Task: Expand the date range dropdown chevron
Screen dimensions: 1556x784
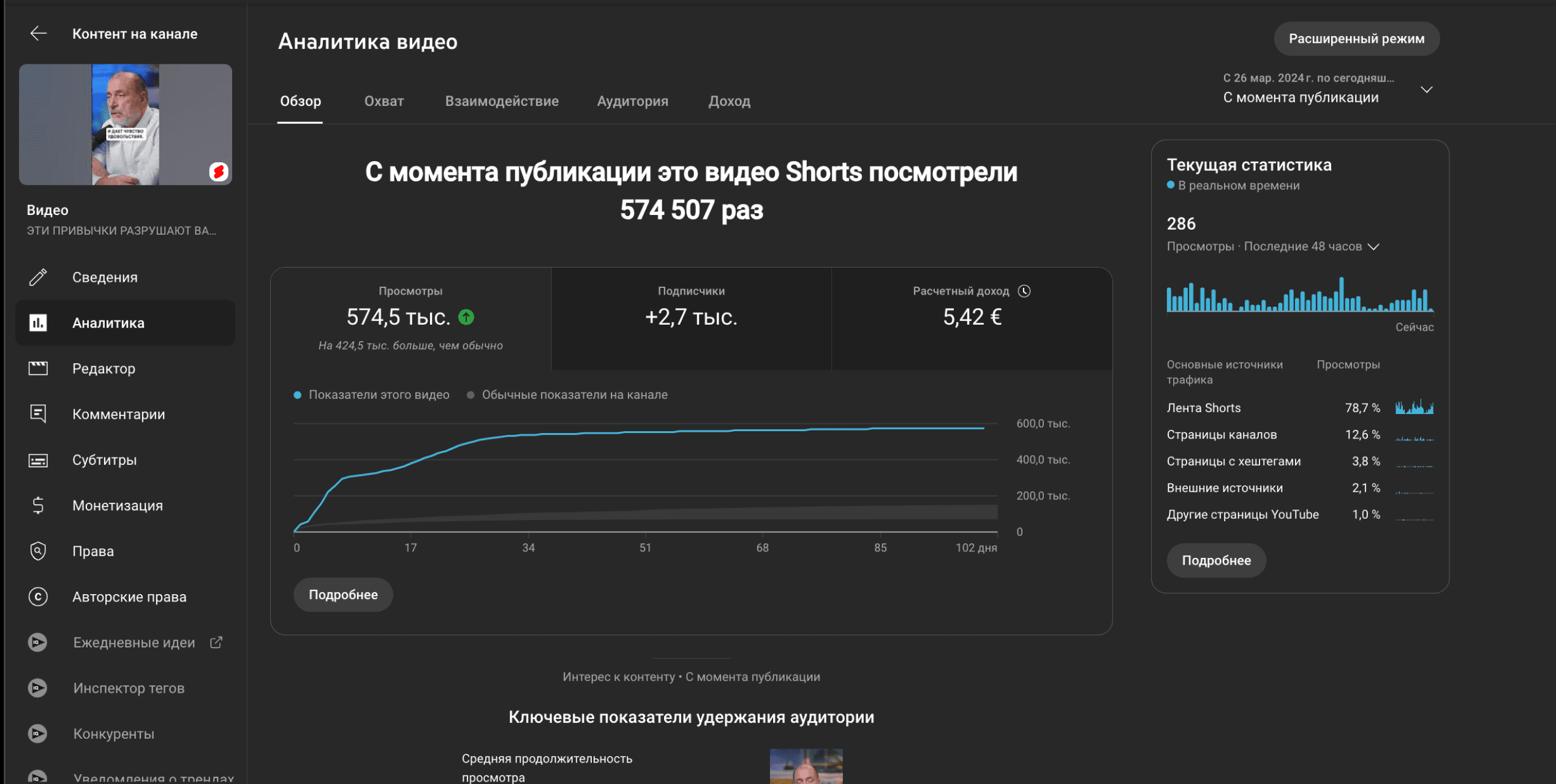Action: coord(1426,90)
